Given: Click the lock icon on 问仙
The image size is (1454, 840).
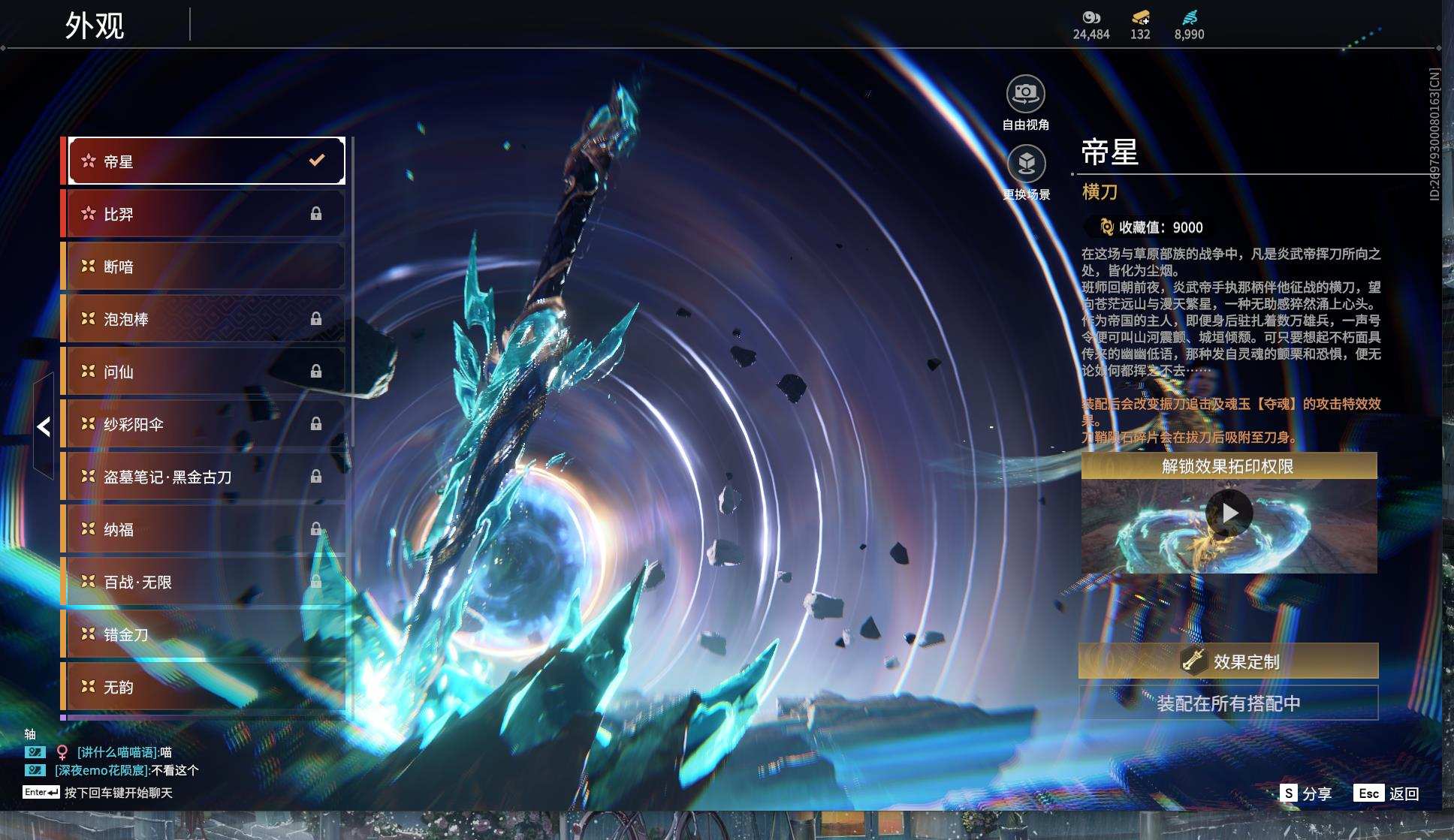Looking at the screenshot, I should (316, 372).
